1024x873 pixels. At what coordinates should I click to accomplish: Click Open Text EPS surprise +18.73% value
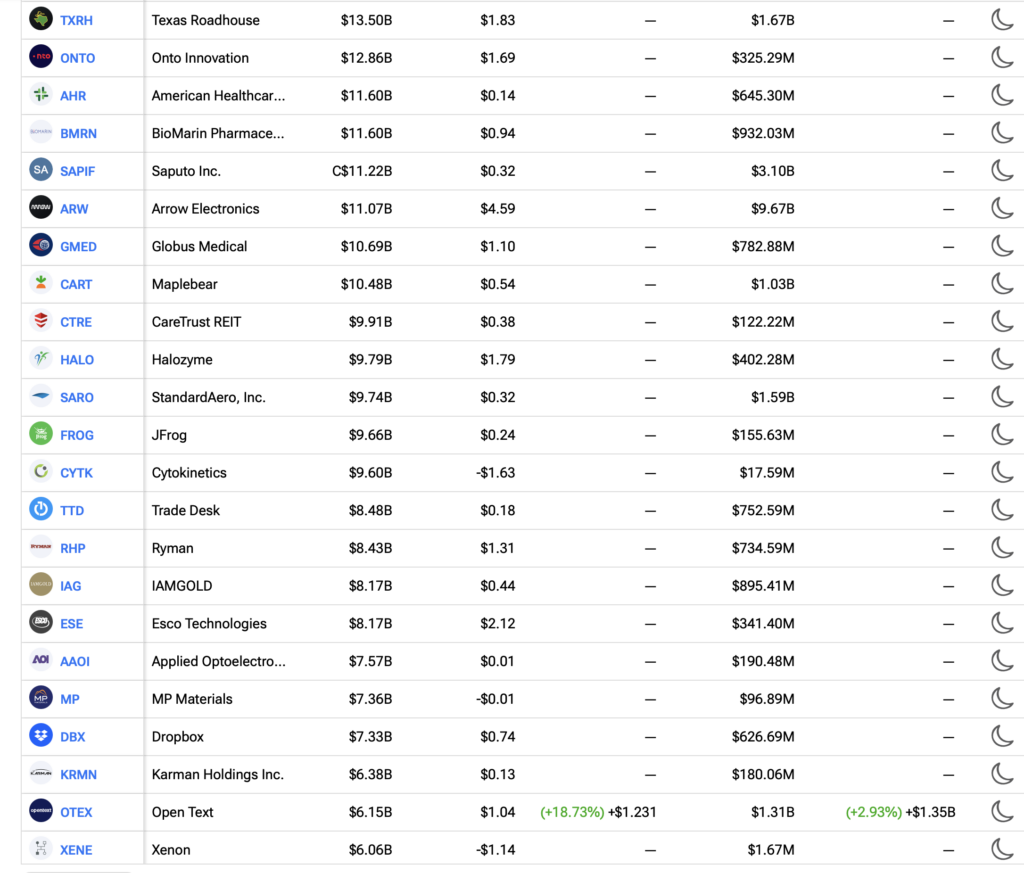coord(571,812)
